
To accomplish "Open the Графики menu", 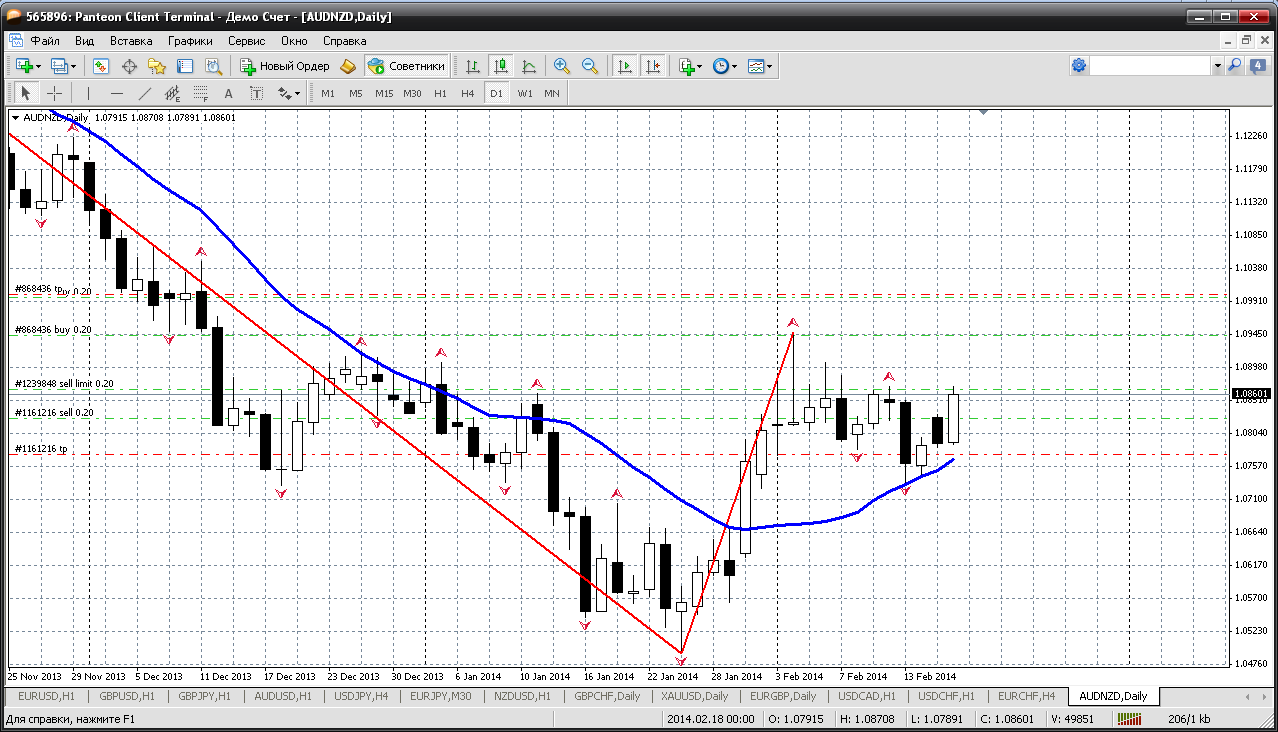I will tap(190, 41).
